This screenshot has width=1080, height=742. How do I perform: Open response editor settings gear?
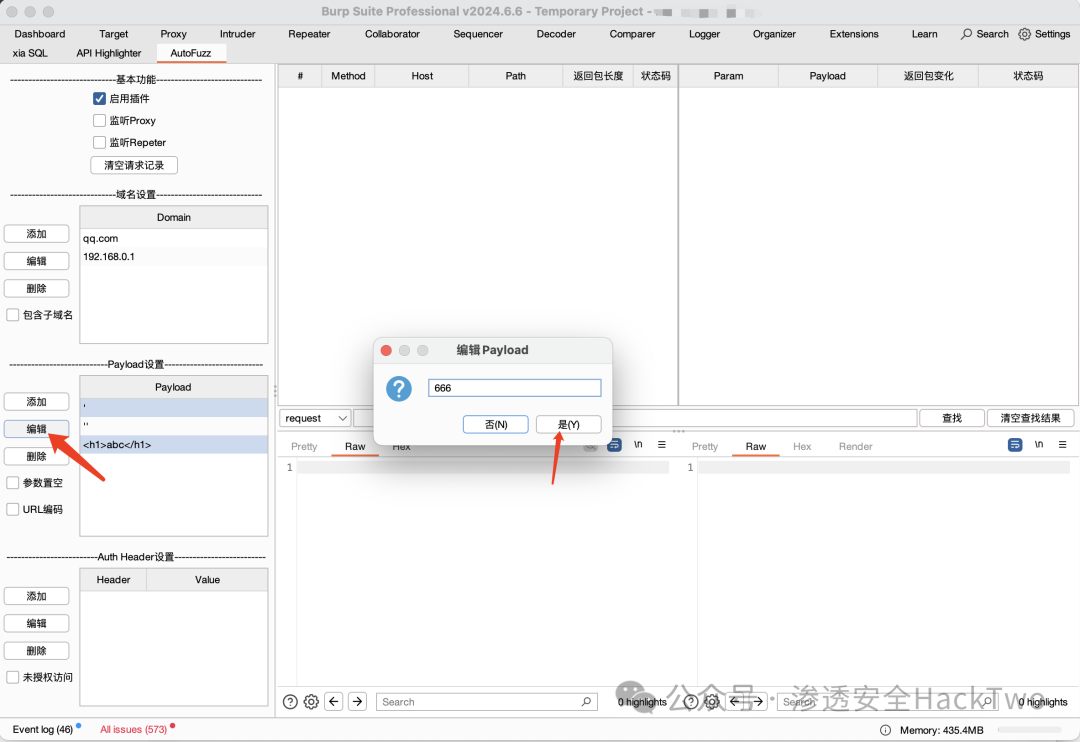[712, 701]
